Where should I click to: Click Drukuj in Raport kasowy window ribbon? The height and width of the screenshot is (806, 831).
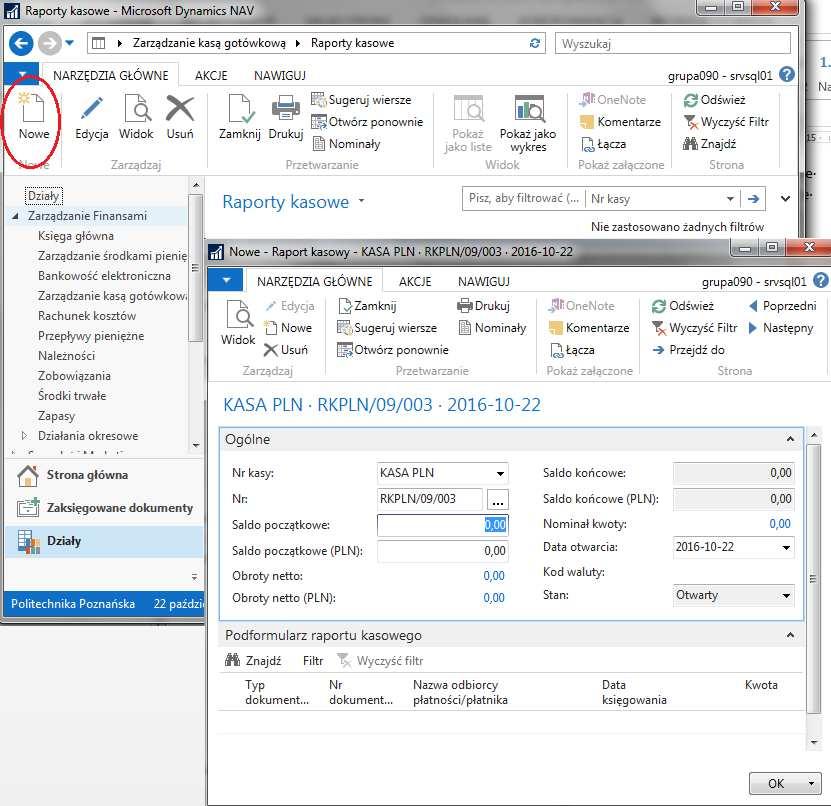[x=483, y=306]
